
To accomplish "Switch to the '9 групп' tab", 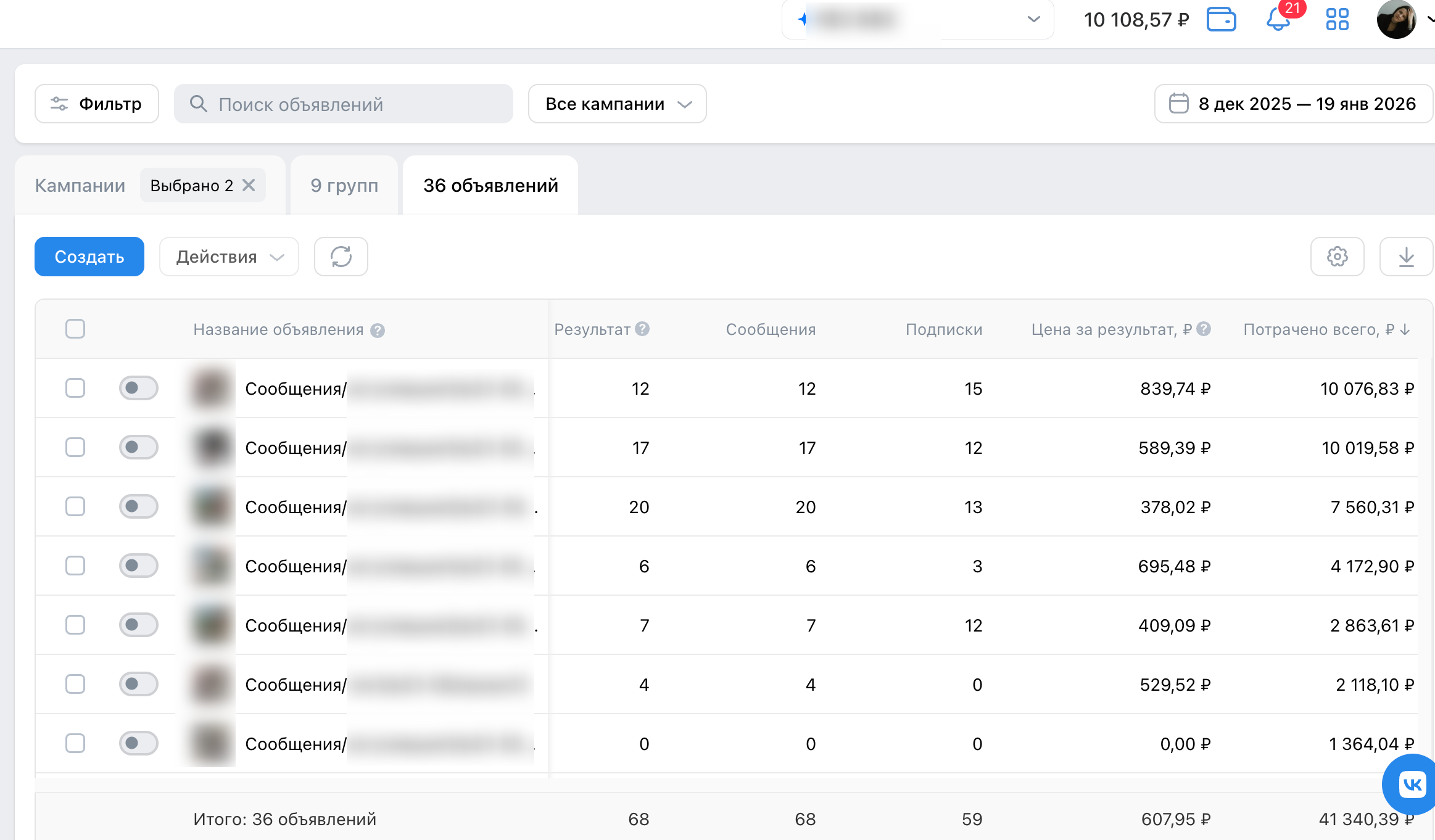I will point(344,185).
